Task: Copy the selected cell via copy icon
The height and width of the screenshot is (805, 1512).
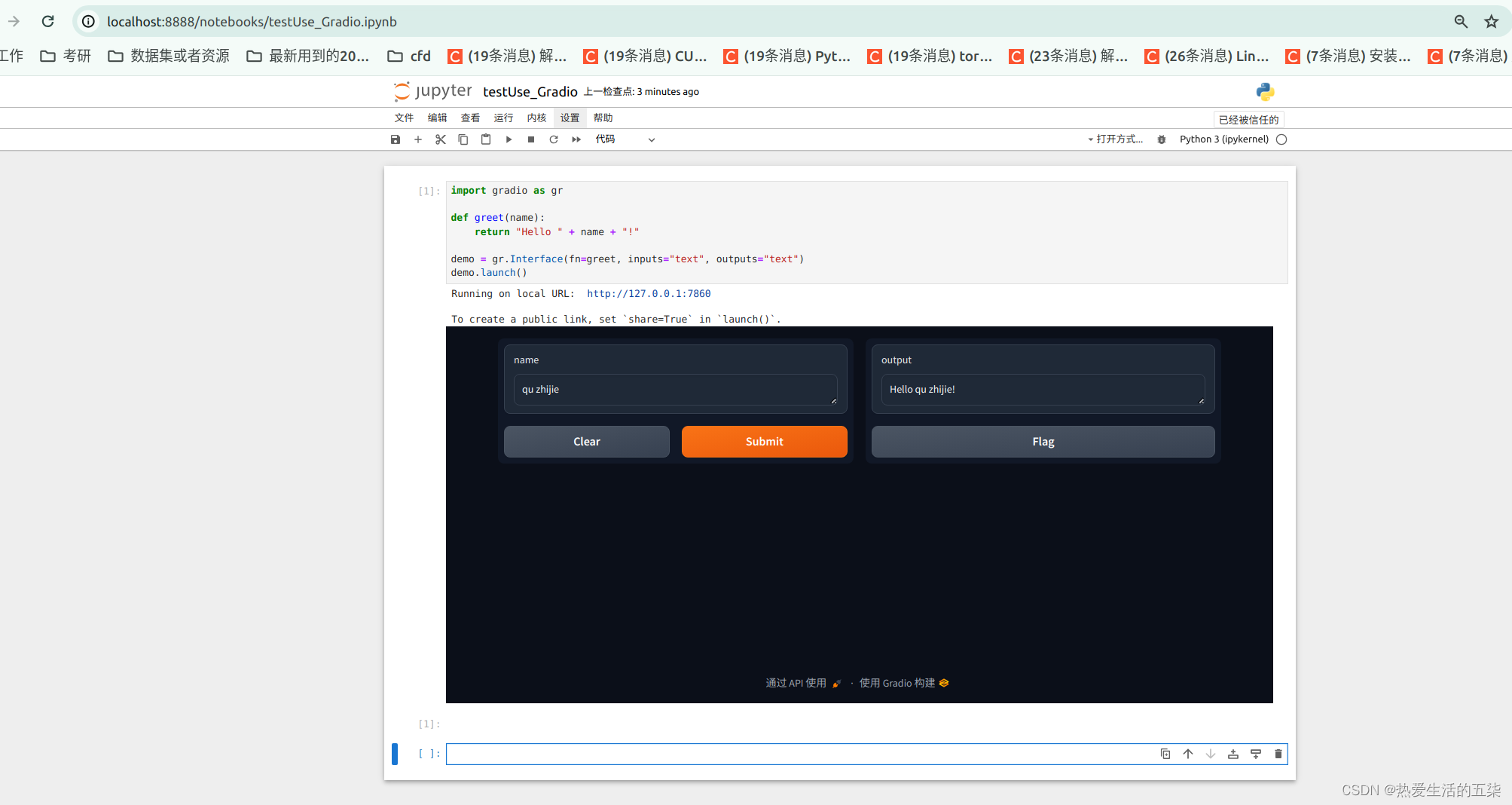Action: 463,139
